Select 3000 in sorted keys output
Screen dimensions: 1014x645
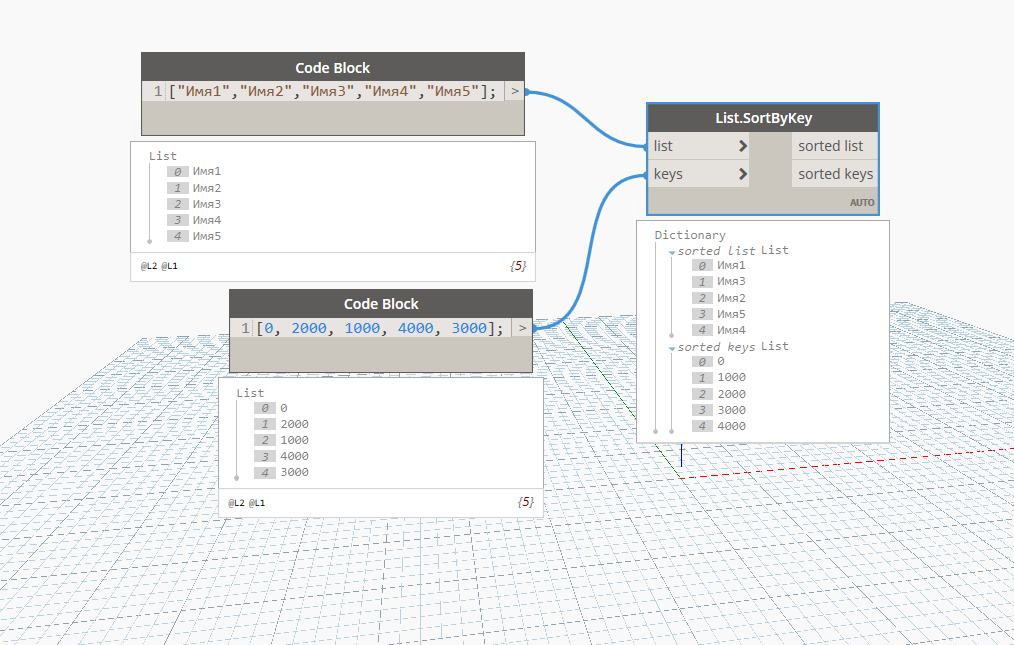(x=731, y=410)
